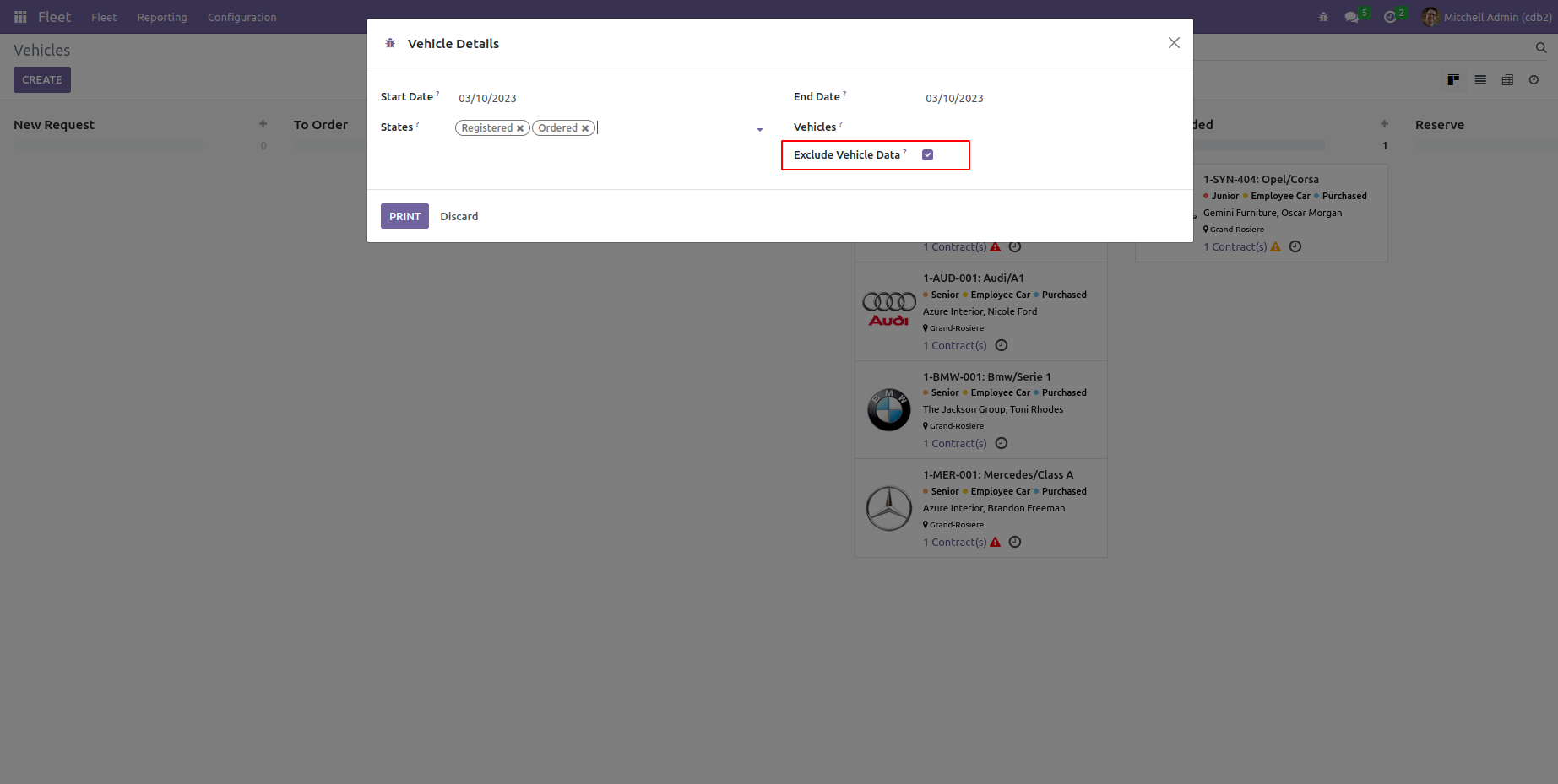The height and width of the screenshot is (784, 1558).
Task: Switch to pivot table view icon
Action: (x=1507, y=79)
